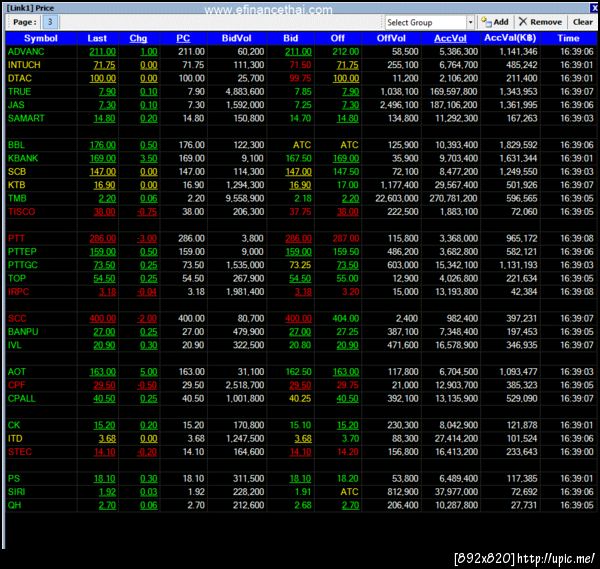Click KBANK last price 169.00
The width and height of the screenshot is (600, 569).
103,158
